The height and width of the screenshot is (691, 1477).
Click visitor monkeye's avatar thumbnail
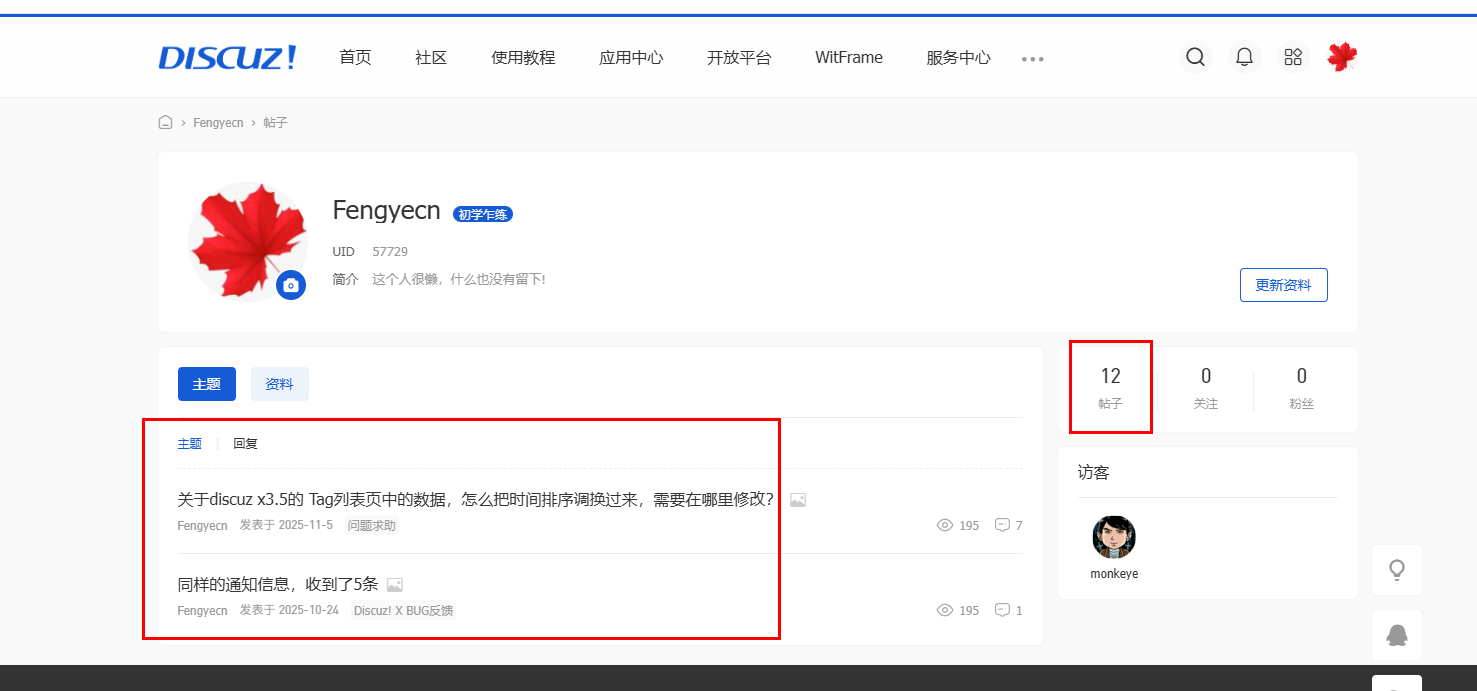click(1114, 537)
